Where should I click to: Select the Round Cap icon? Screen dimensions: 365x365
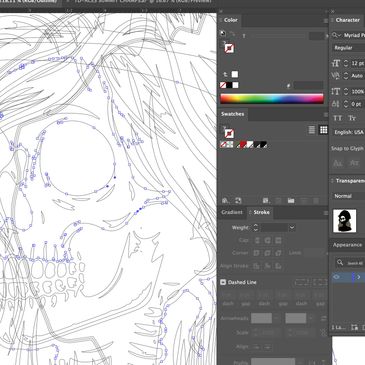click(268, 240)
